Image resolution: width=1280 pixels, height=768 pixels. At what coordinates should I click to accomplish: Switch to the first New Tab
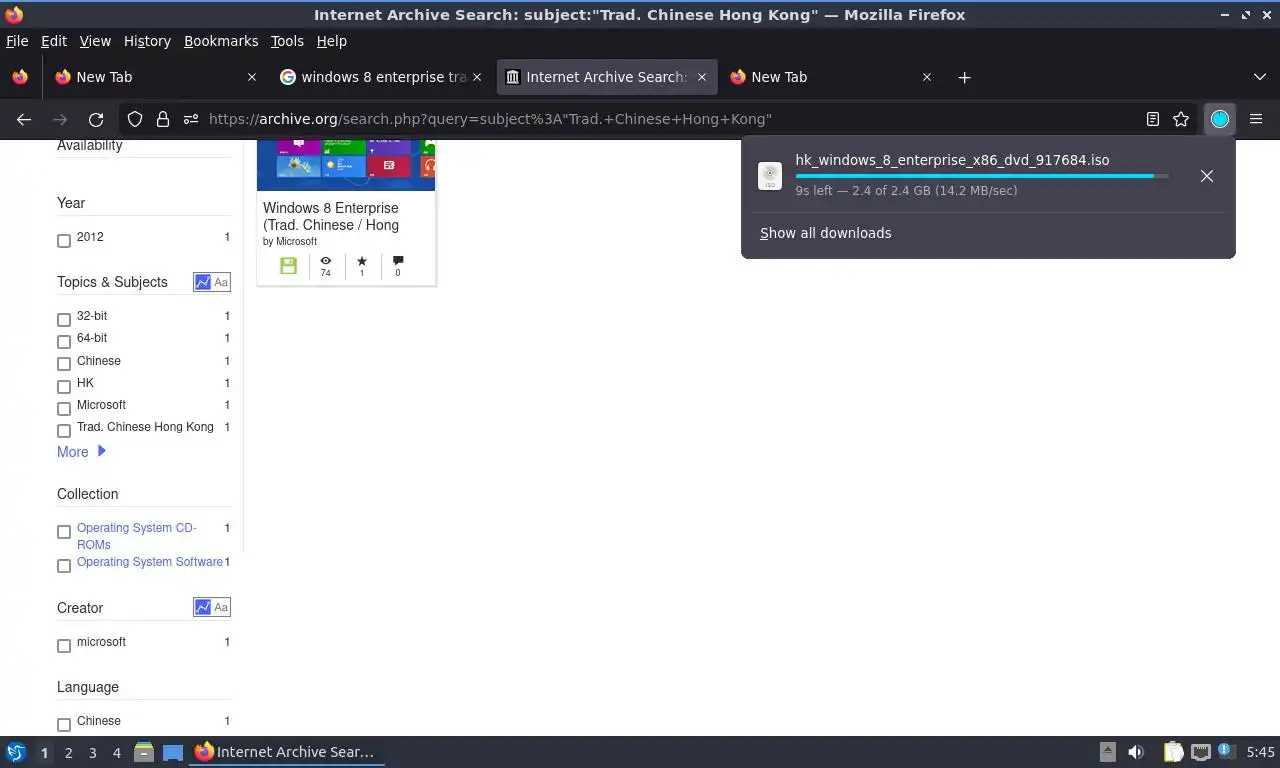[x=155, y=77]
